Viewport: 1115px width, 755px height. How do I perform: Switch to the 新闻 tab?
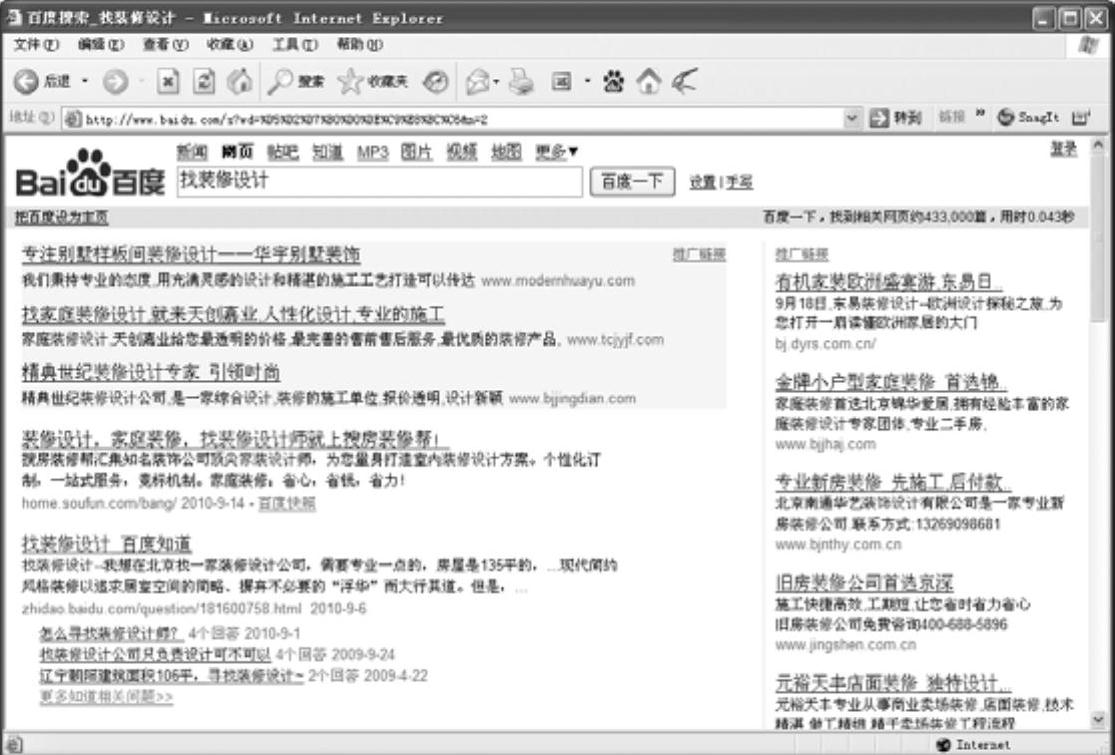click(x=192, y=151)
